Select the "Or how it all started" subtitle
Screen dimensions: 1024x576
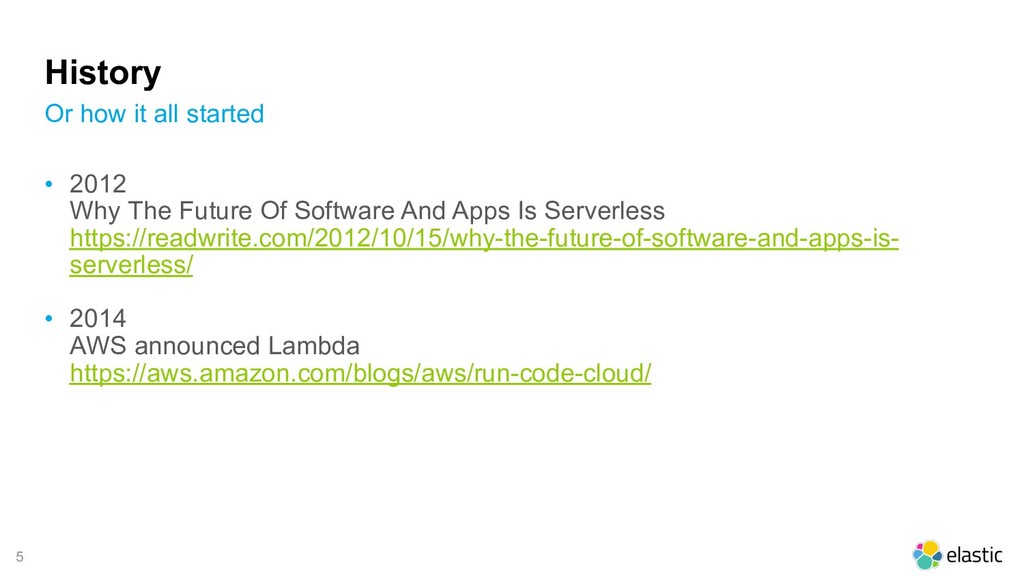tap(155, 114)
